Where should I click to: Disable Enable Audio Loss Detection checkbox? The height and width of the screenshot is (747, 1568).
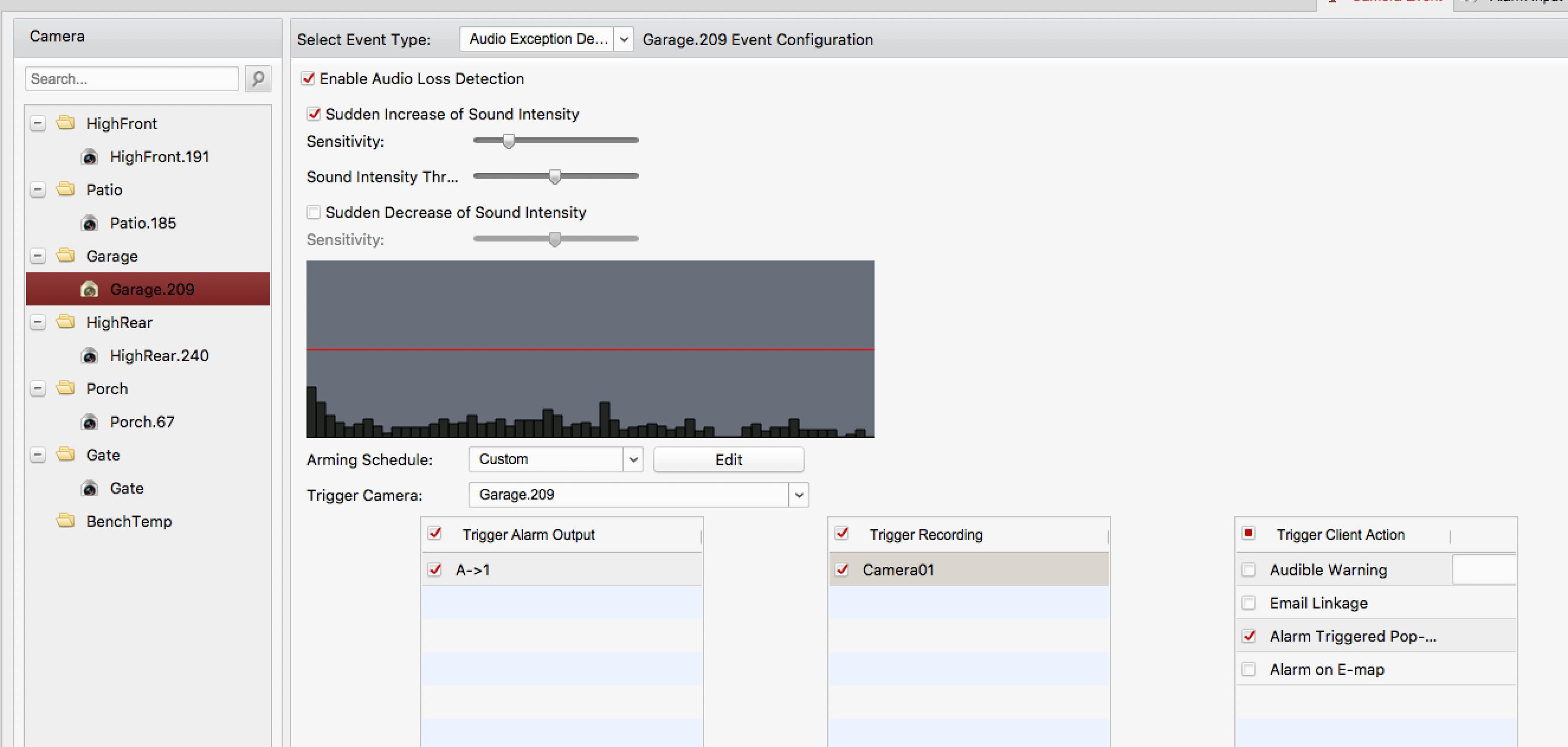click(309, 79)
